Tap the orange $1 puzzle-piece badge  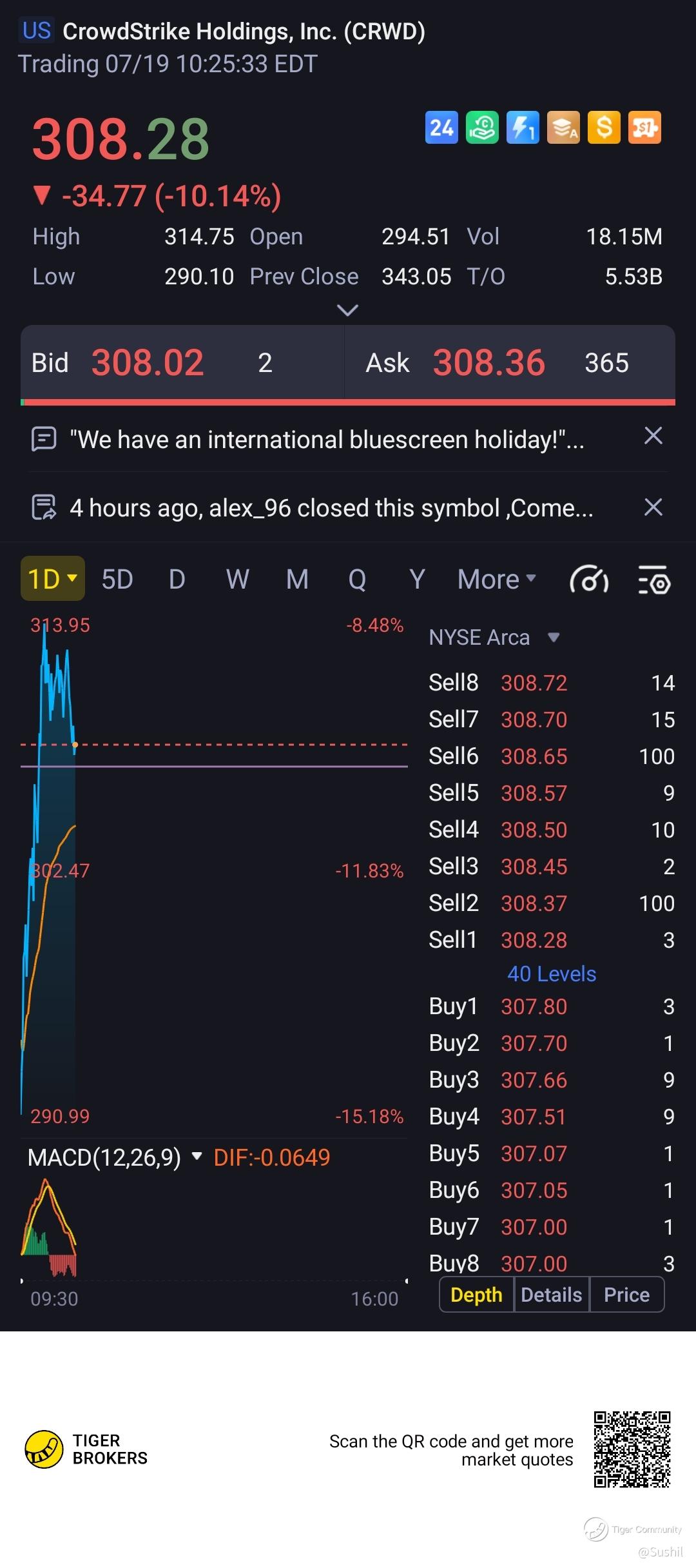click(644, 128)
